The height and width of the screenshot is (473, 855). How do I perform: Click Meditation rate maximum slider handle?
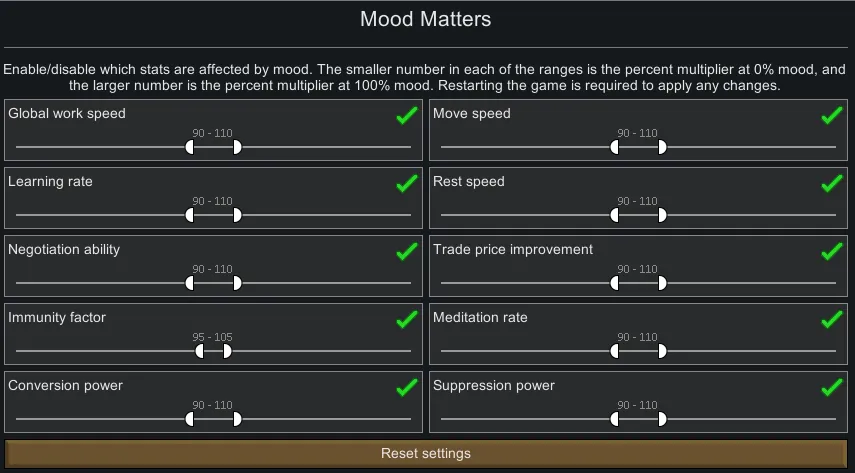click(x=661, y=351)
